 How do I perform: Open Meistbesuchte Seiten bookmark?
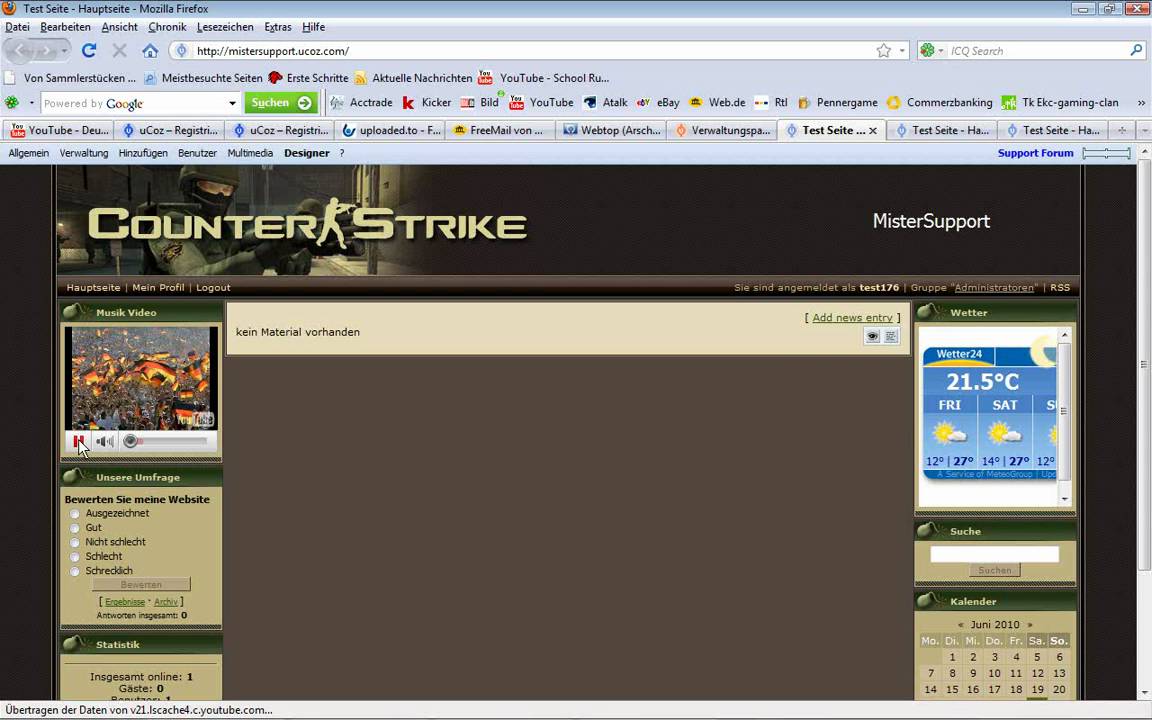203,78
